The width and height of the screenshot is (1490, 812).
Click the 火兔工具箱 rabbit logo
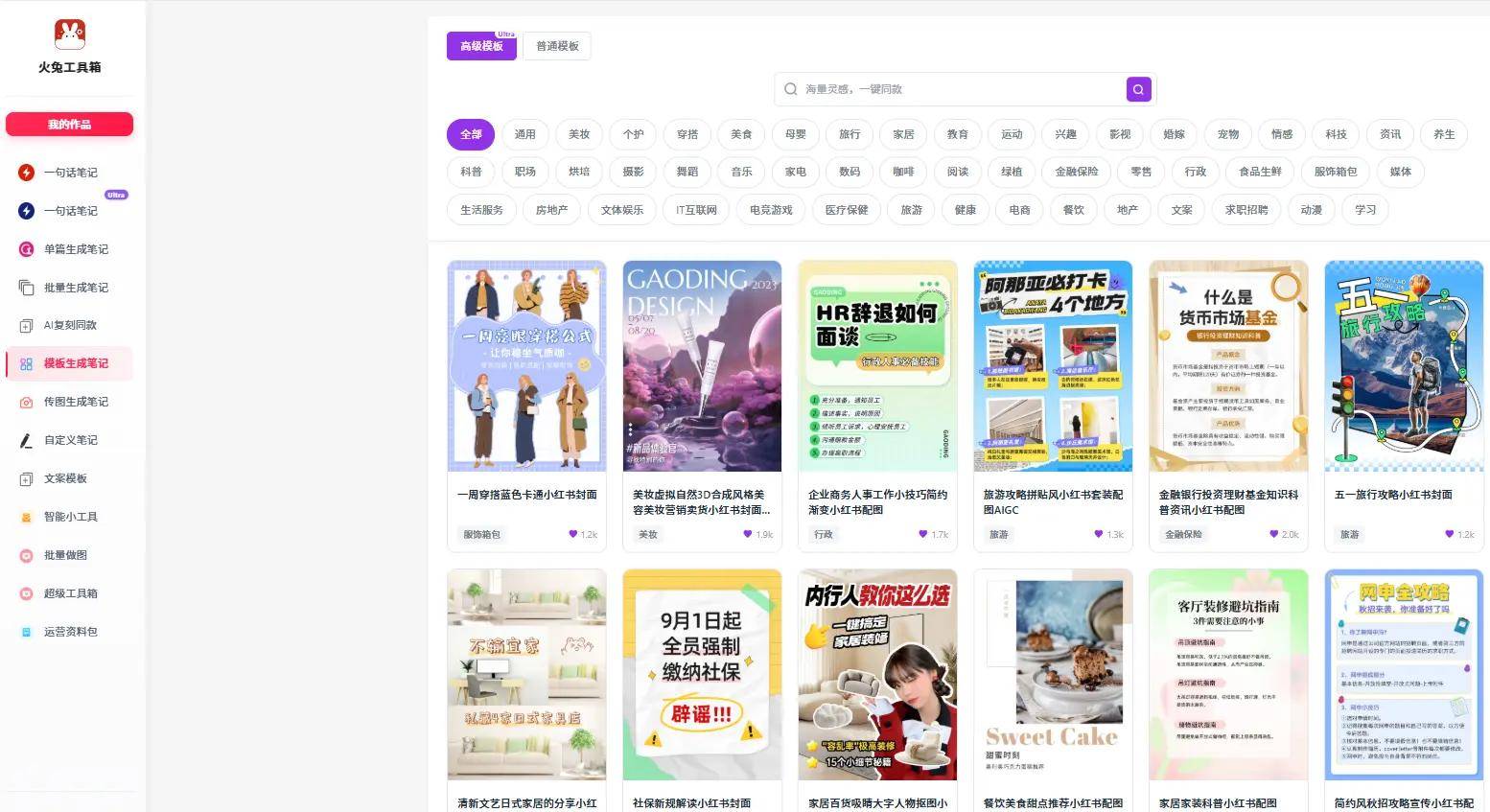(69, 35)
